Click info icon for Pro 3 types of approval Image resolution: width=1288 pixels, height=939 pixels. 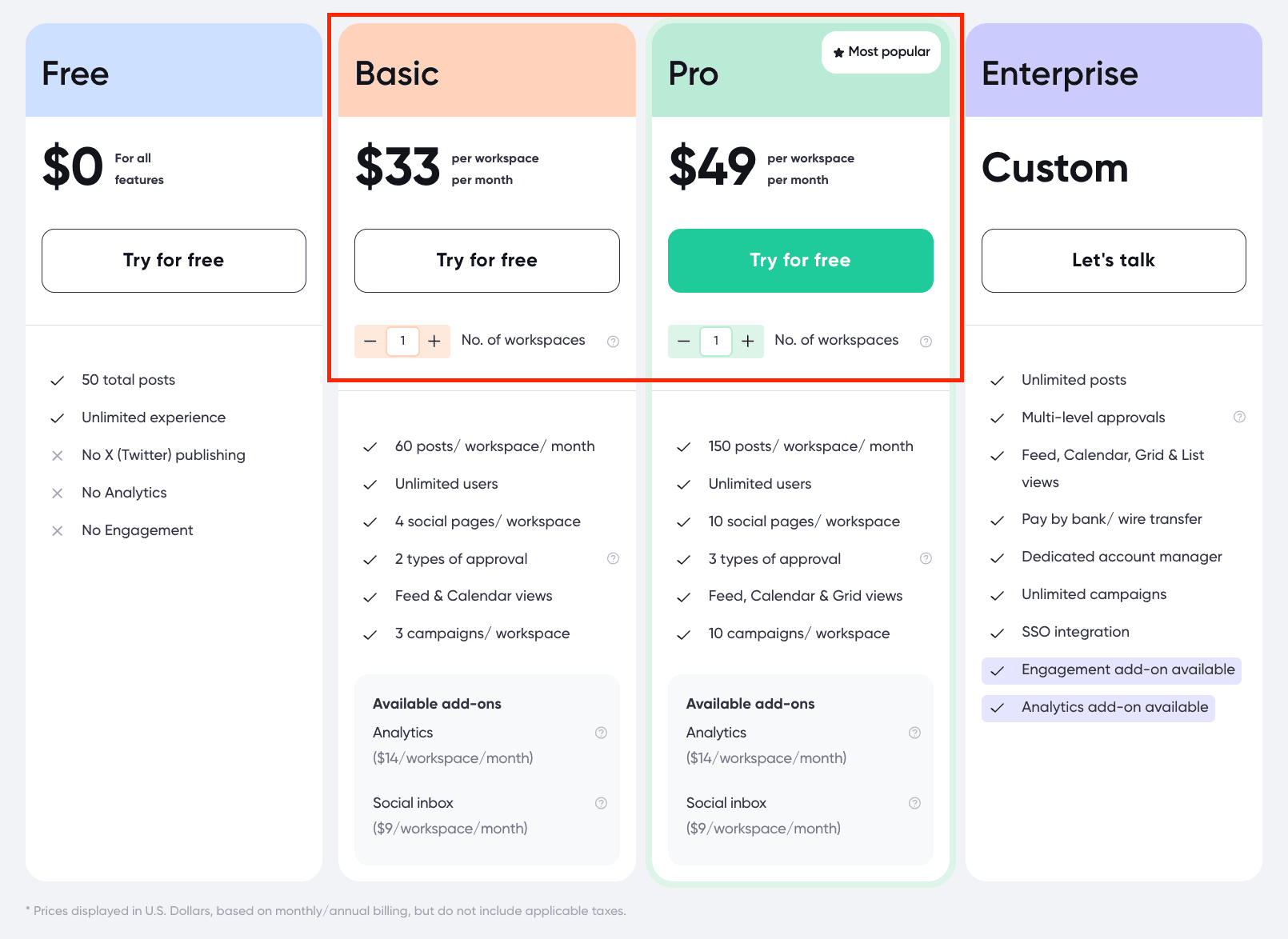pos(926,558)
